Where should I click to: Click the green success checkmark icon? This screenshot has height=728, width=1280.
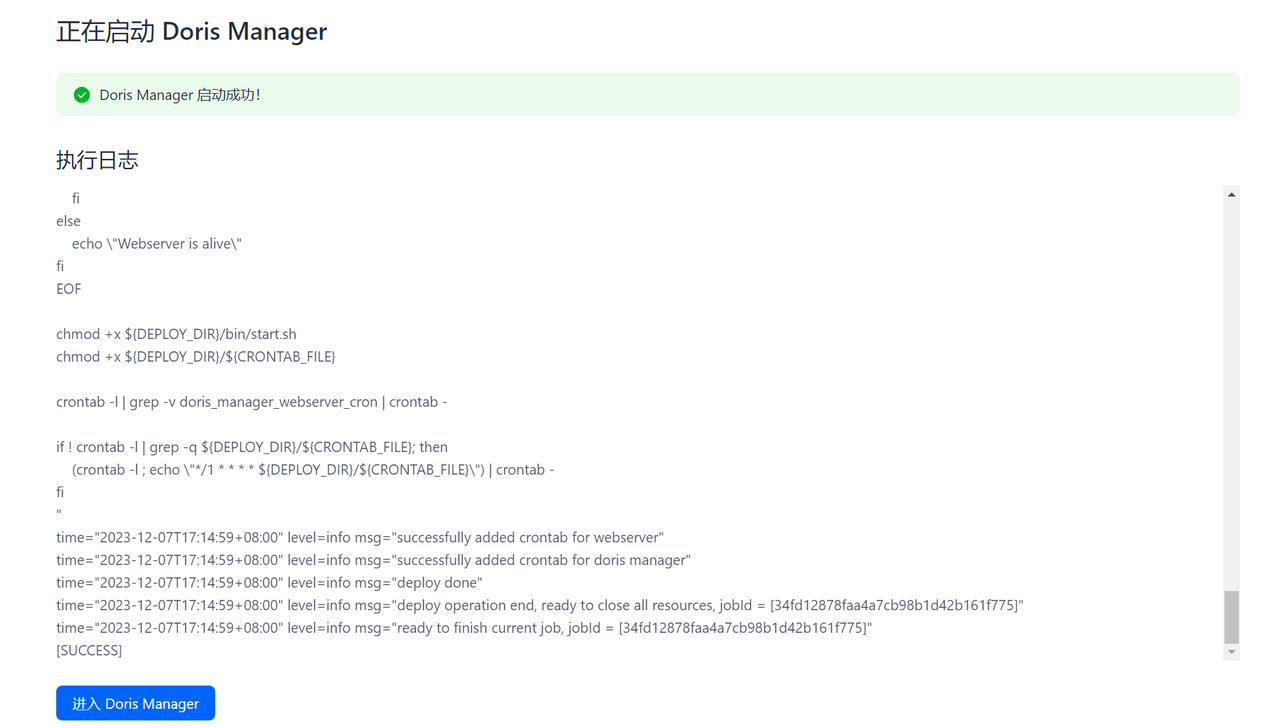tap(82, 95)
